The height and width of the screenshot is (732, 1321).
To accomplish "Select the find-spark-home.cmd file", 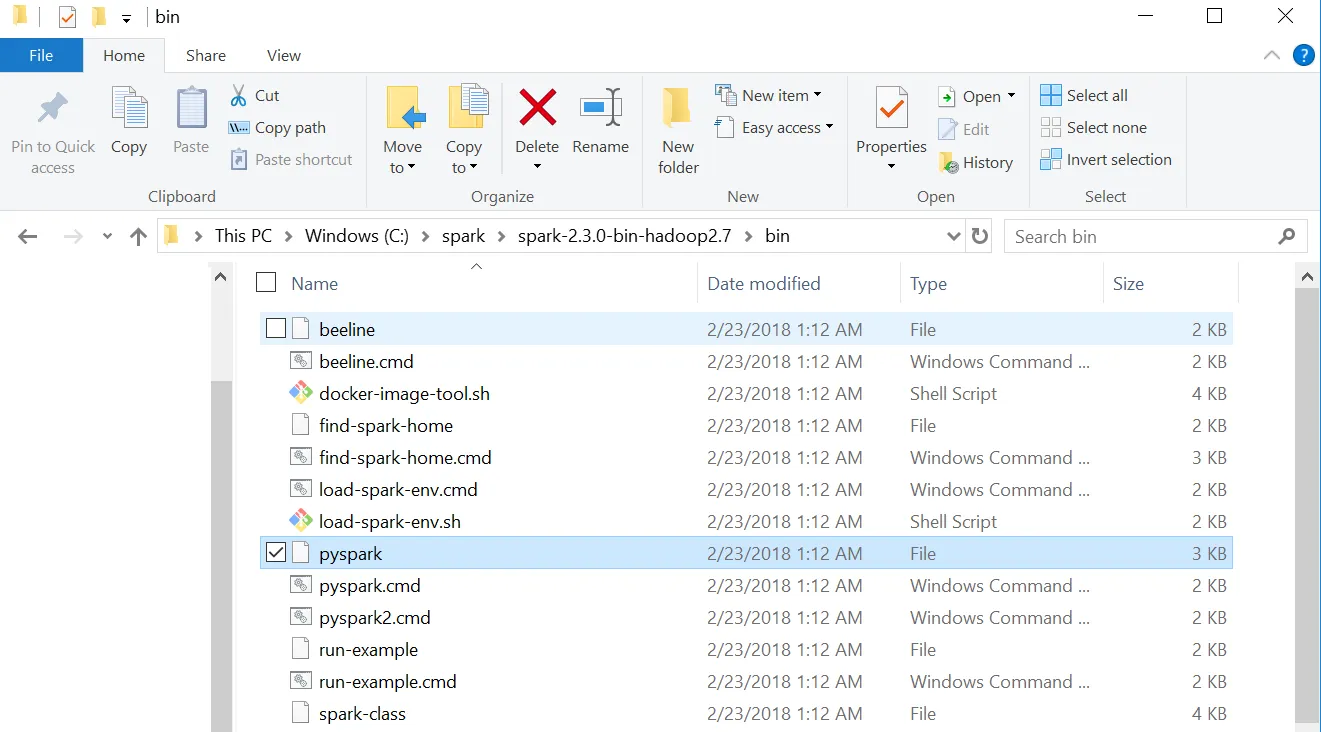I will coord(746,458).
